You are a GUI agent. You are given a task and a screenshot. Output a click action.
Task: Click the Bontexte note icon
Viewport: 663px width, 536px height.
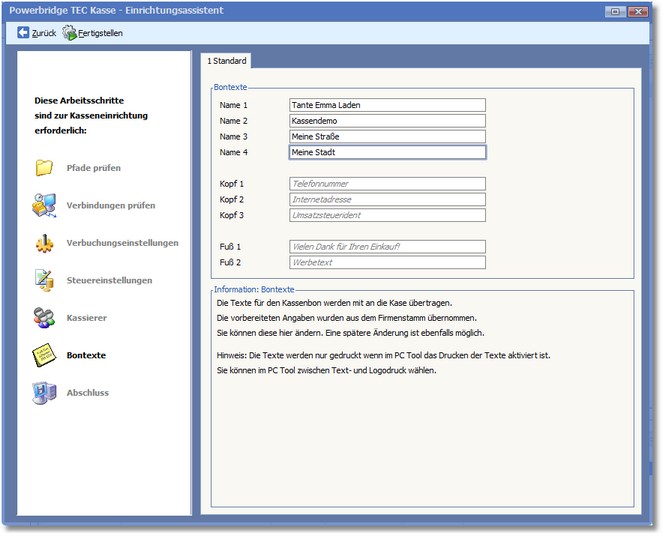click(44, 355)
